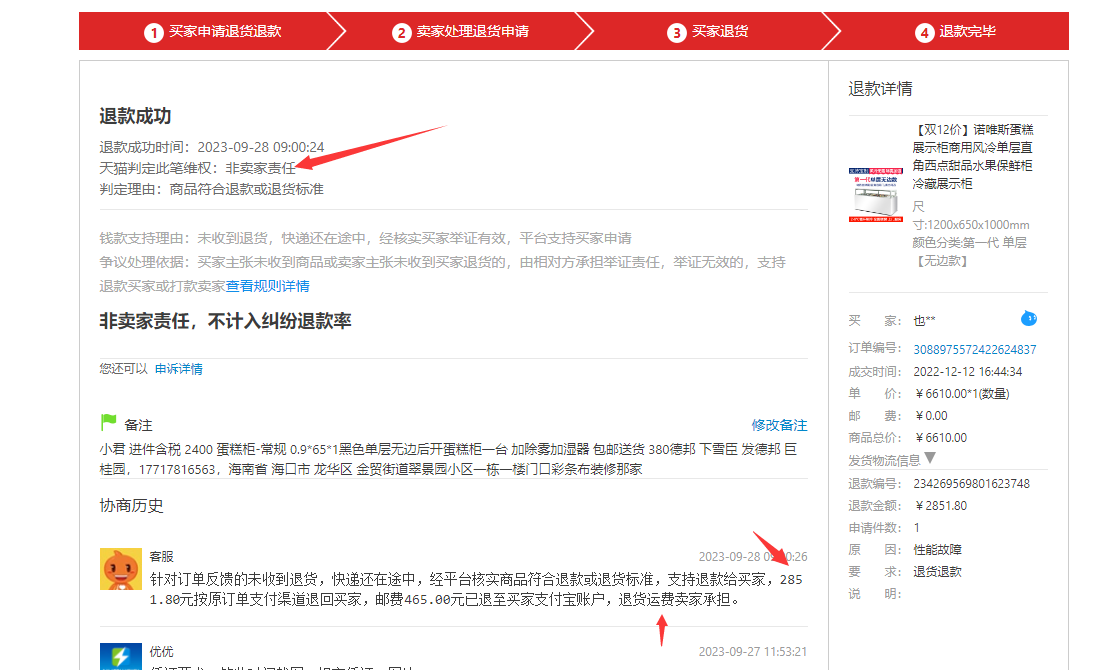Click the step 4 number circle
This screenshot has height=670, width=1107.
[x=924, y=32]
